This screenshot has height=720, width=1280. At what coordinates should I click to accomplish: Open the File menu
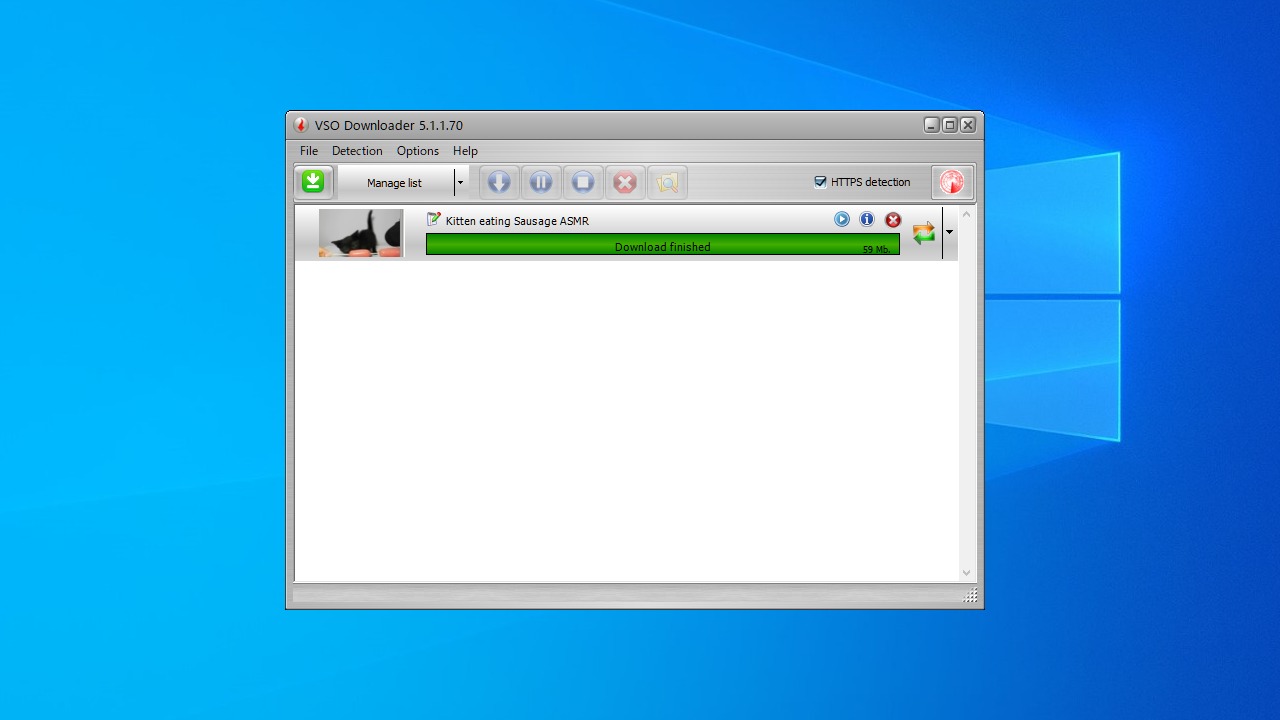(x=309, y=151)
